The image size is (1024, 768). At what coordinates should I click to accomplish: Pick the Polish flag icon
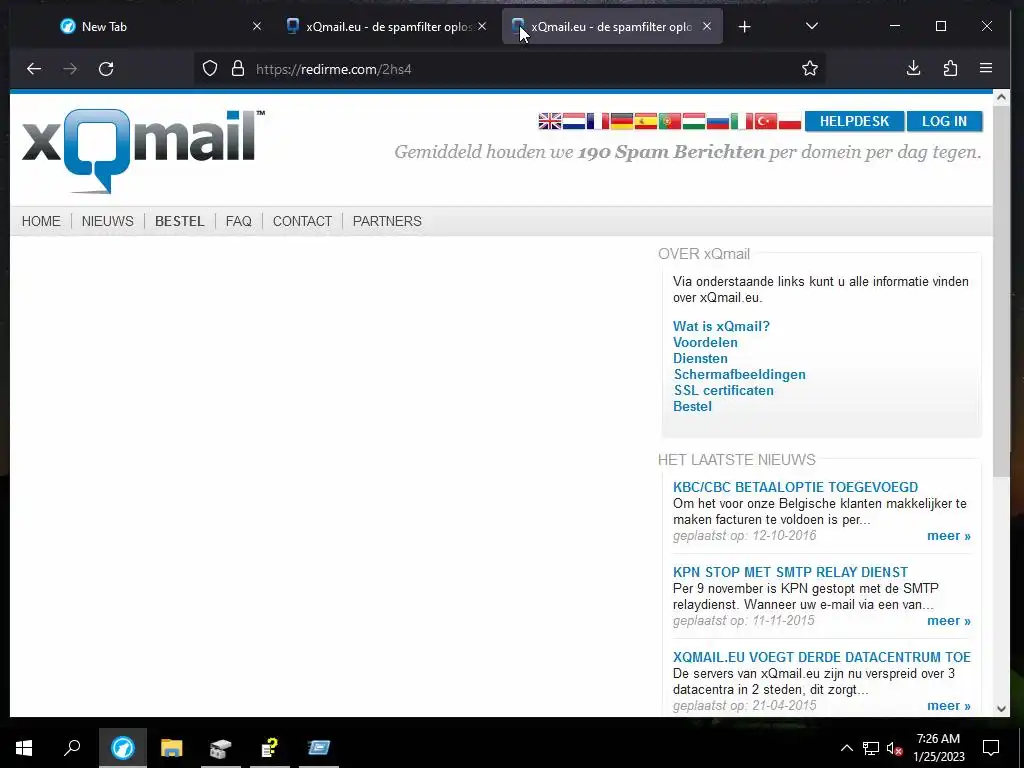click(790, 121)
